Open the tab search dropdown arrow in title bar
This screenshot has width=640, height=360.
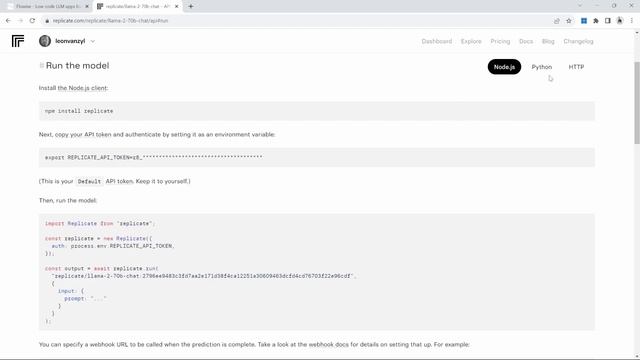(580, 6)
